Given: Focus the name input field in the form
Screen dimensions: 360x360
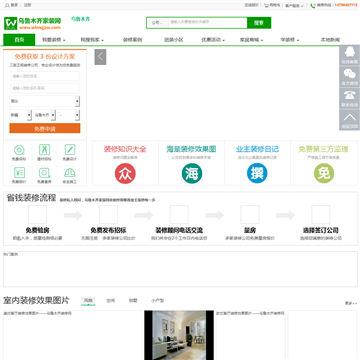Looking at the screenshot, I should 45,76.
